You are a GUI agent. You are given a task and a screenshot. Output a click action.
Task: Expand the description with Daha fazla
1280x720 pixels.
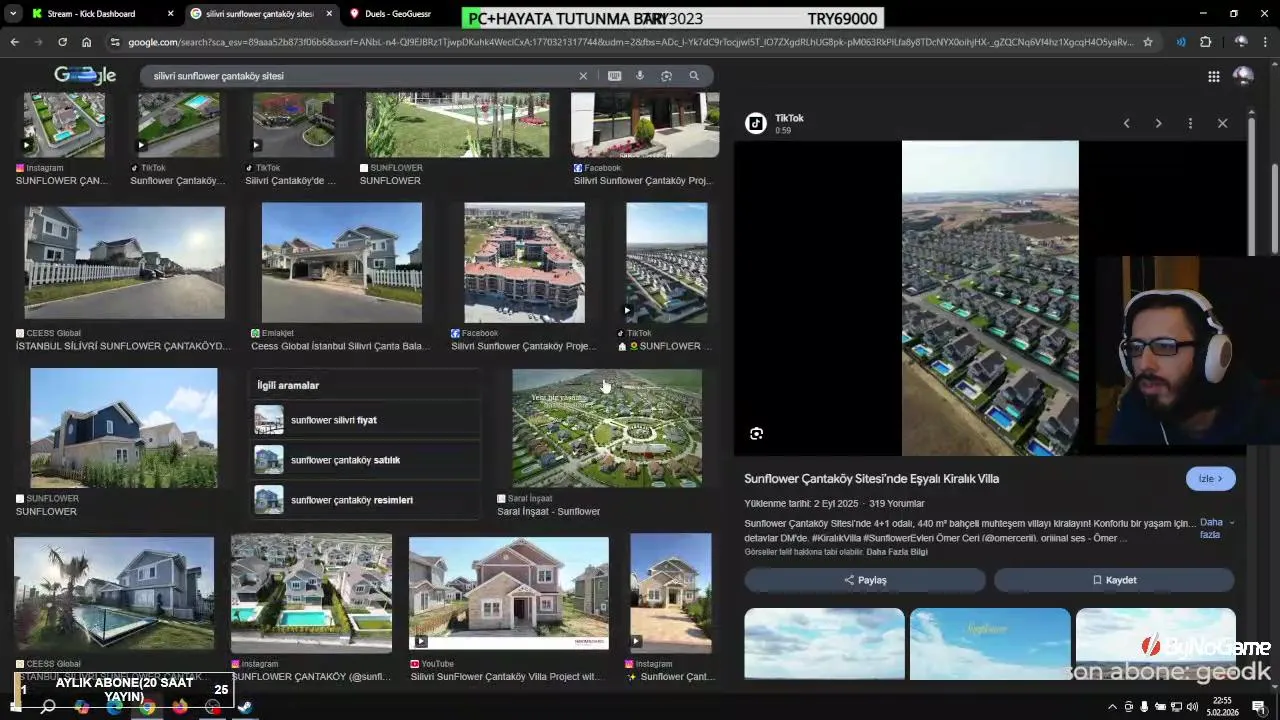coord(1216,528)
